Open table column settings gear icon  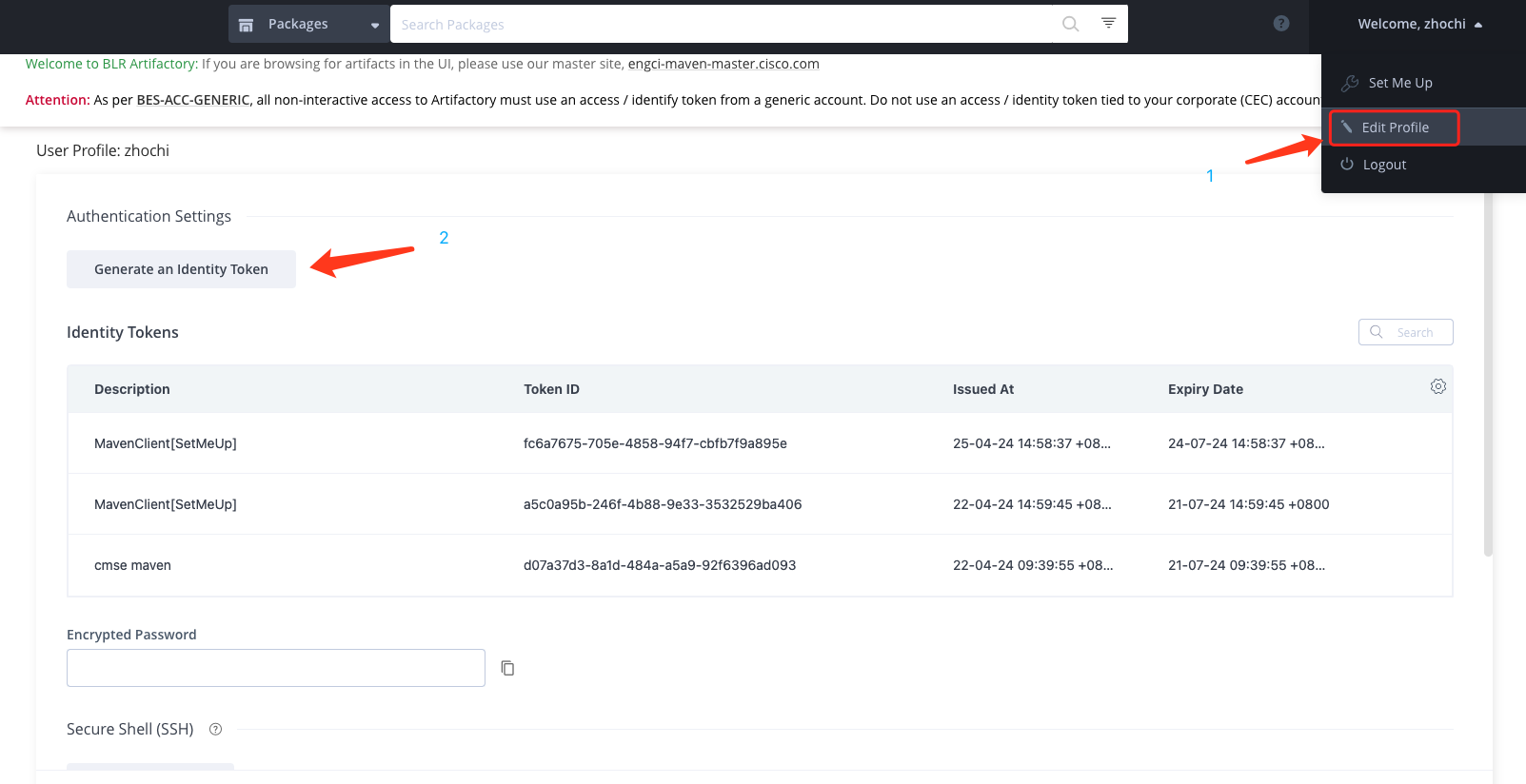pos(1438,386)
